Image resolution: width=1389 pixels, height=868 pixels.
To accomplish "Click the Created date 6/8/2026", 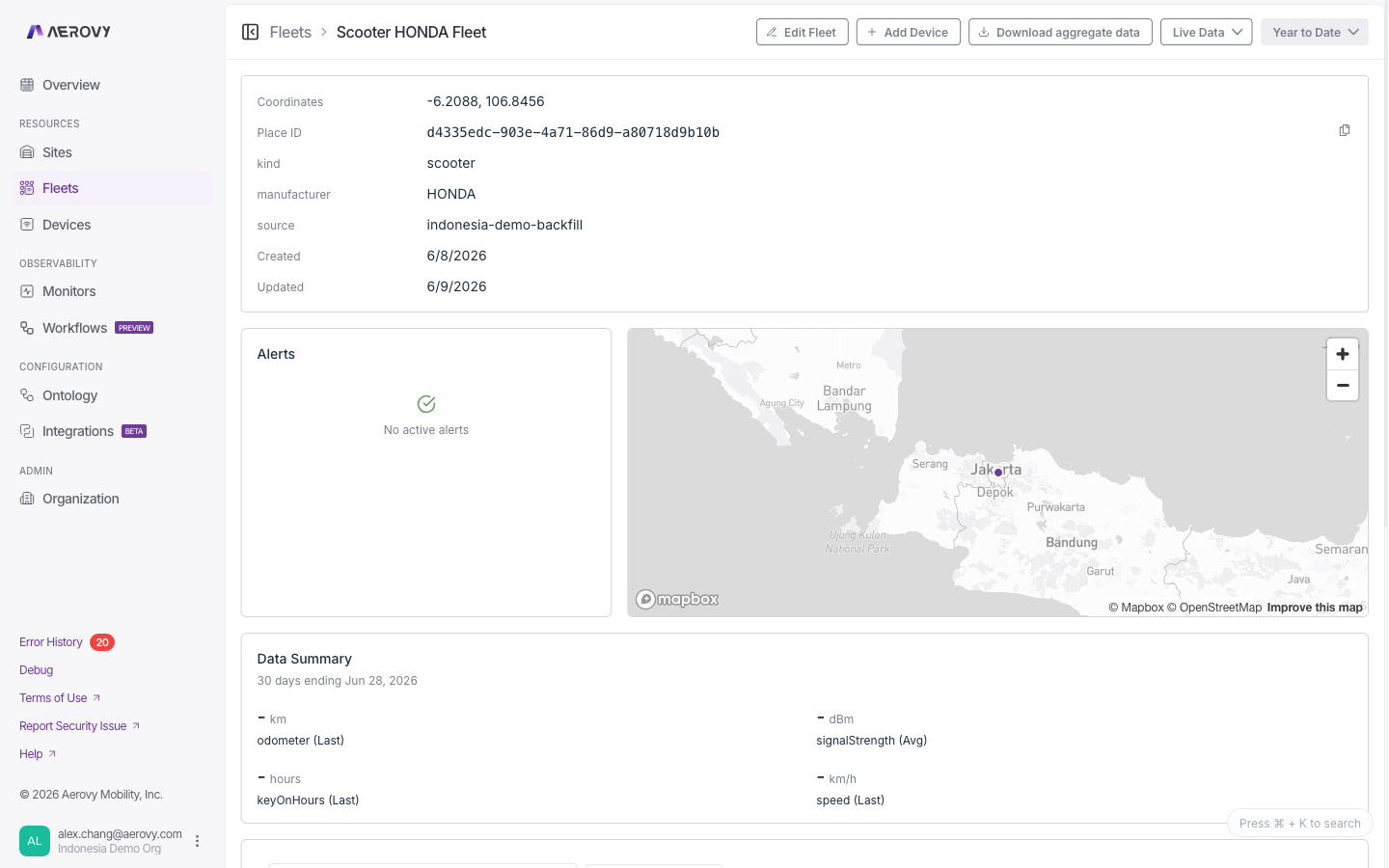I will coord(456,256).
